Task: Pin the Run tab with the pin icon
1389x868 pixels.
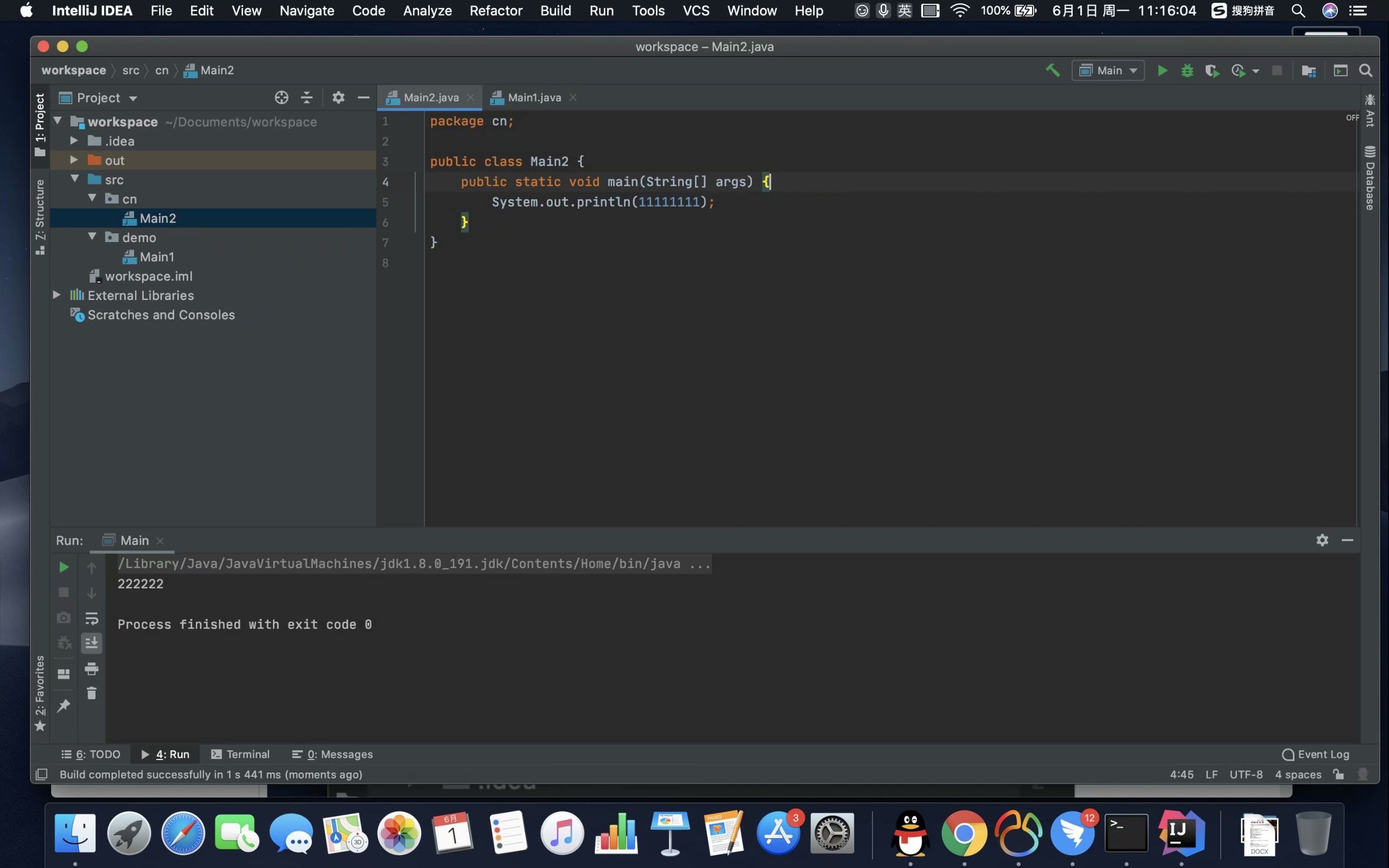Action: pyautogui.click(x=63, y=706)
